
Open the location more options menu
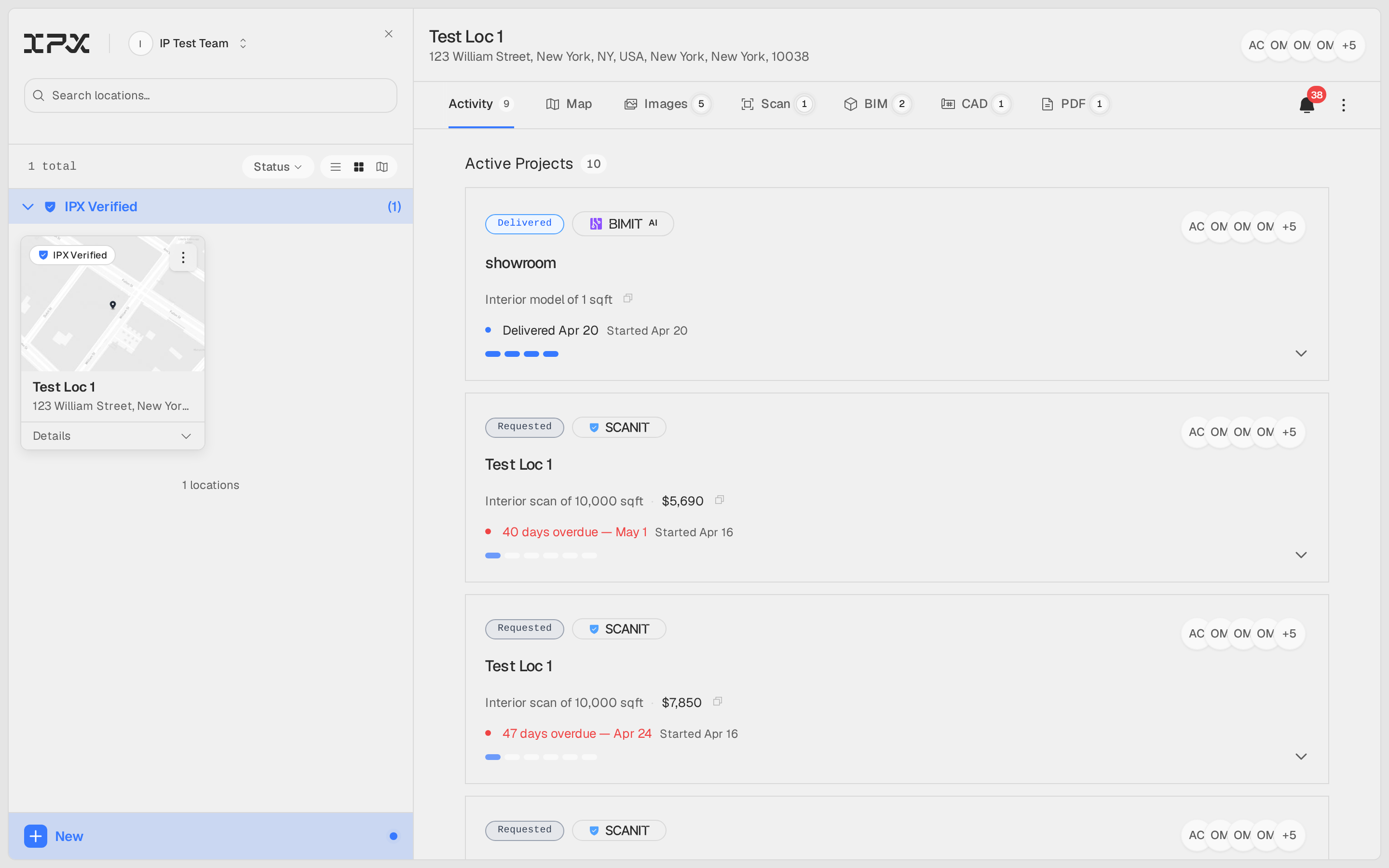(x=1344, y=105)
